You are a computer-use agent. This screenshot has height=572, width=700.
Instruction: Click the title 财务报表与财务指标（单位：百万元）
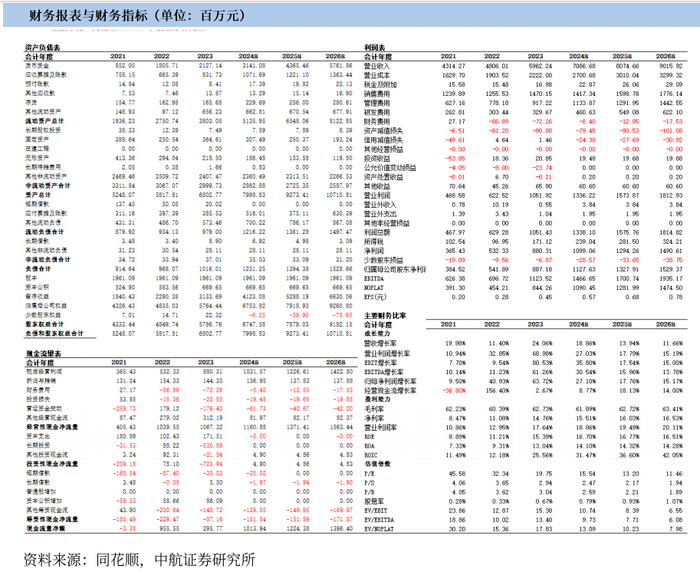[x=138, y=16]
